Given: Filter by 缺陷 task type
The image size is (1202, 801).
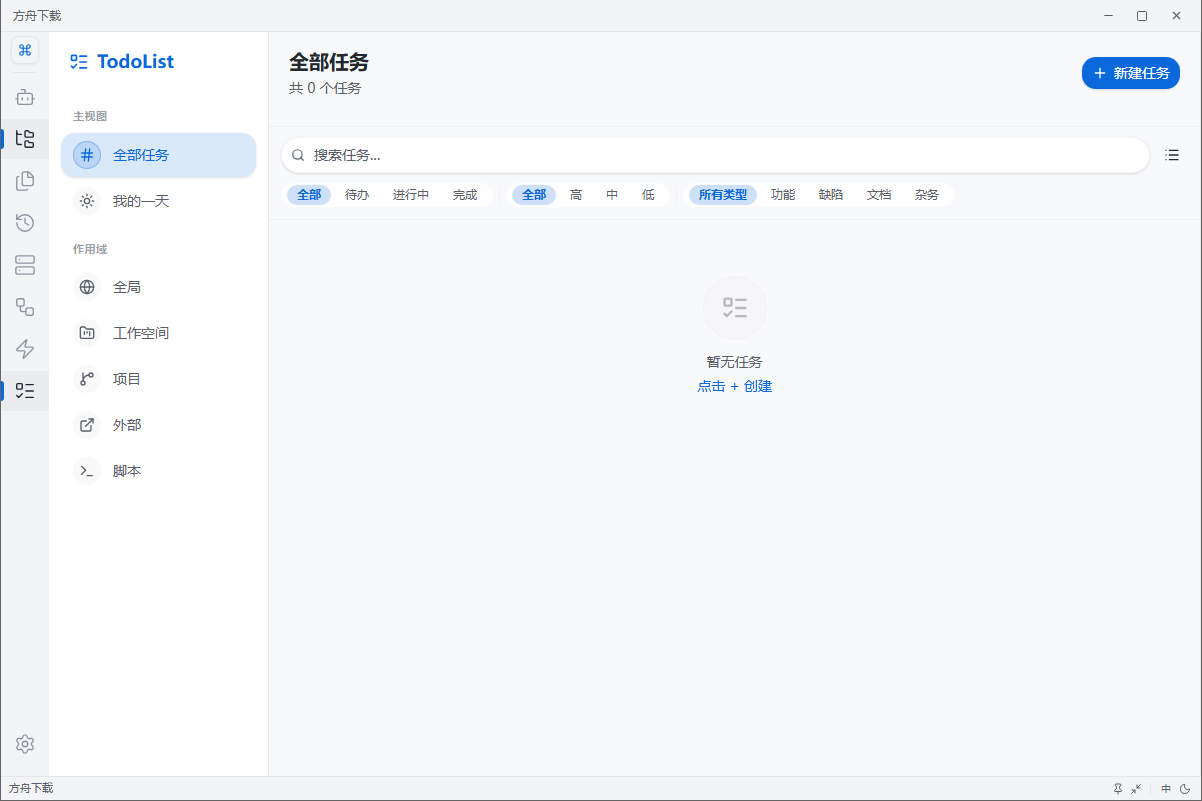Looking at the screenshot, I should click(x=831, y=195).
